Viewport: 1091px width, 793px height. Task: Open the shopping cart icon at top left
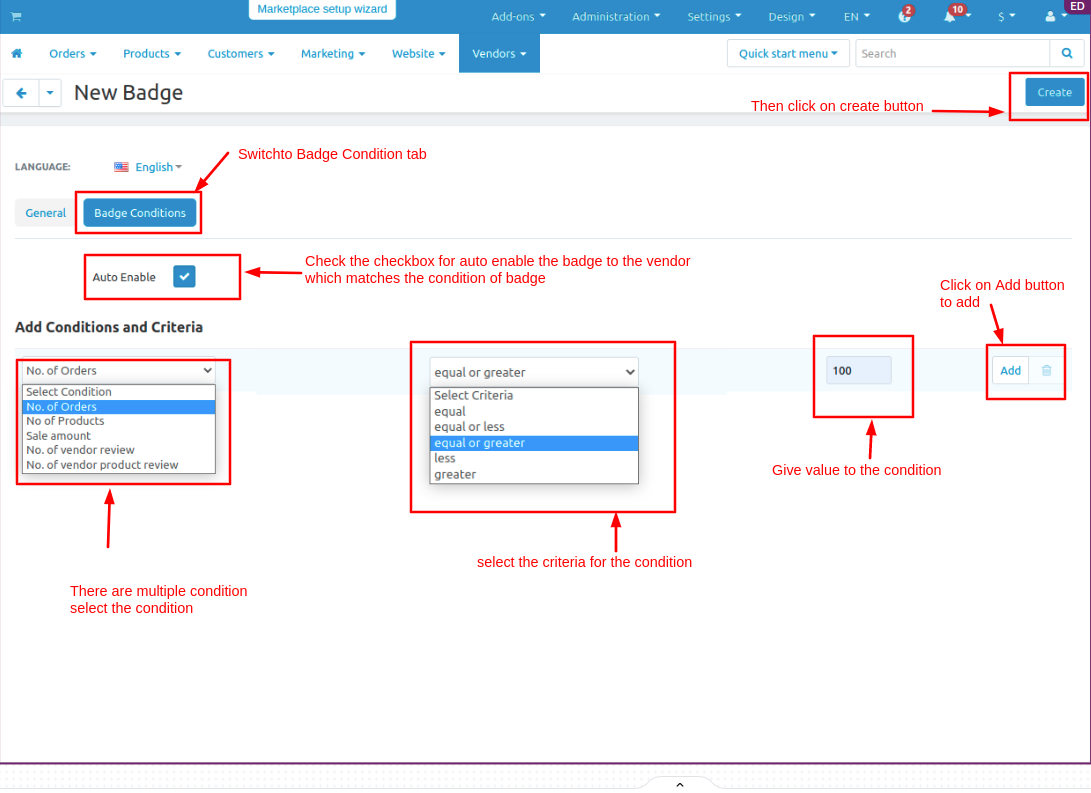pyautogui.click(x=16, y=16)
